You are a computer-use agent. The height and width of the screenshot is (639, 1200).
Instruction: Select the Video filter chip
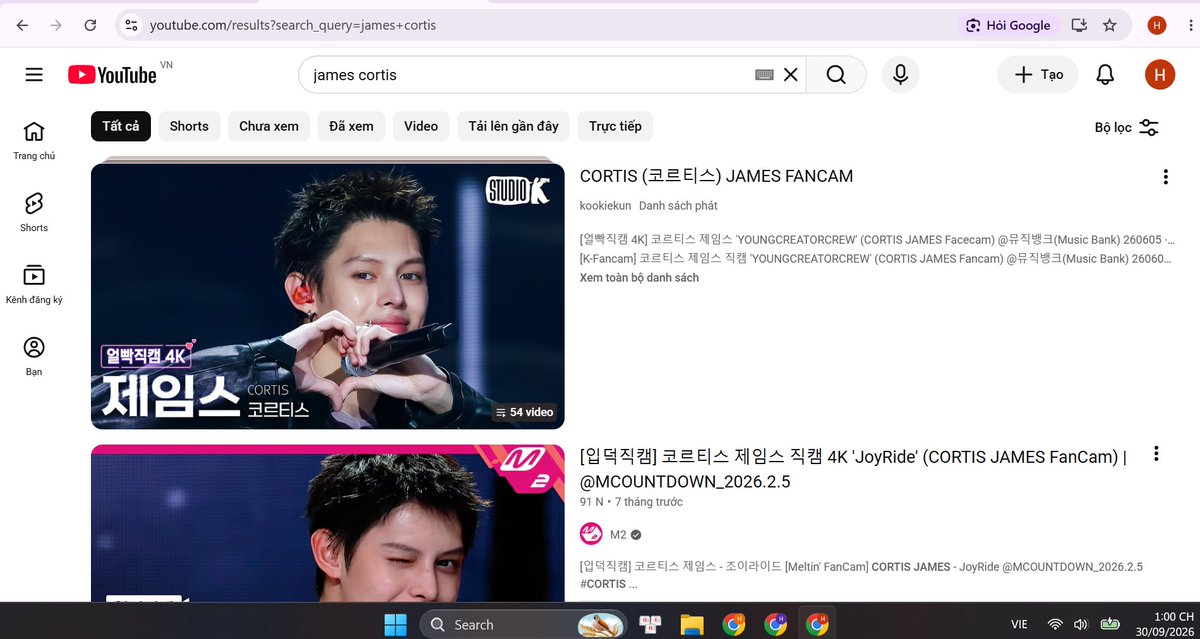421,126
